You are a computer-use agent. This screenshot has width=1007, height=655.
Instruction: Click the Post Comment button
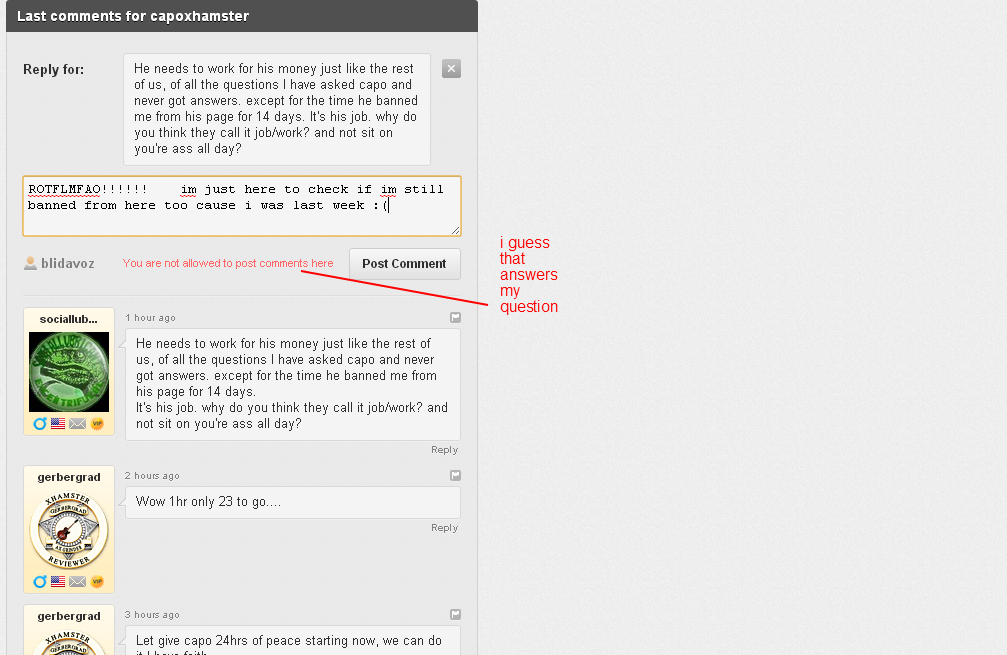405,264
